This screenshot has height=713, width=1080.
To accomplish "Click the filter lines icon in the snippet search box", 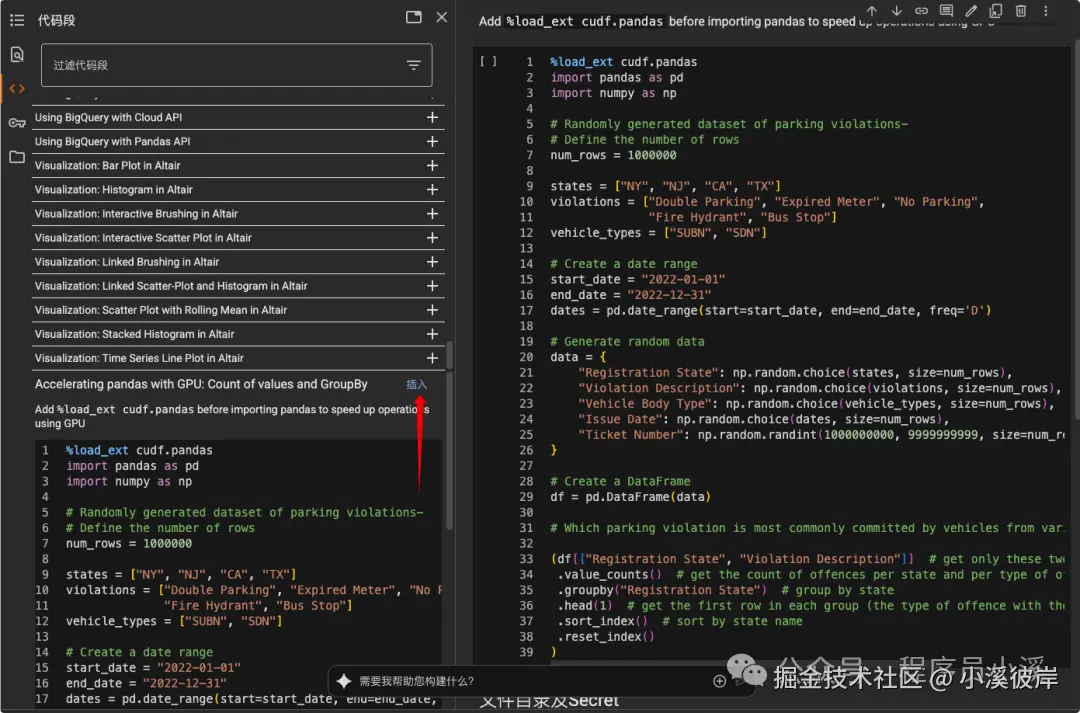I will [x=413, y=65].
